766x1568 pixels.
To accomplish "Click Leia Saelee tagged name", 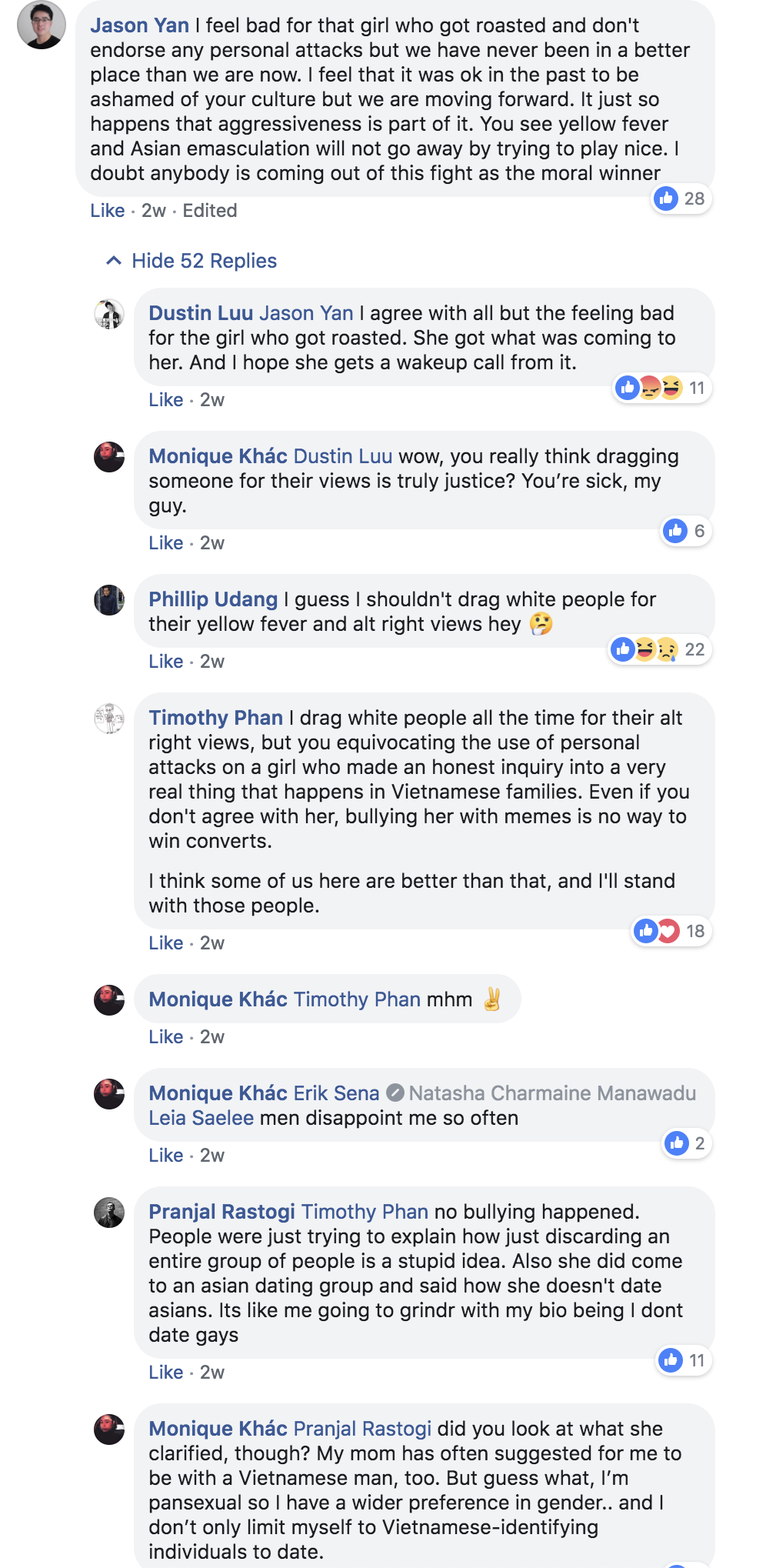I will coord(201,1118).
